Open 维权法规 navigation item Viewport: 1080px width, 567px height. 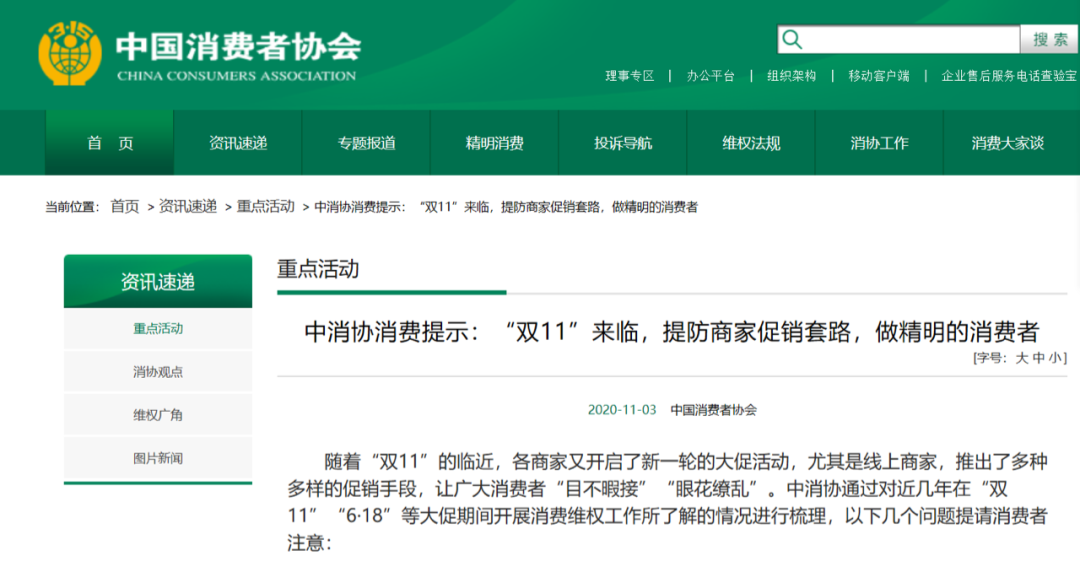(751, 143)
